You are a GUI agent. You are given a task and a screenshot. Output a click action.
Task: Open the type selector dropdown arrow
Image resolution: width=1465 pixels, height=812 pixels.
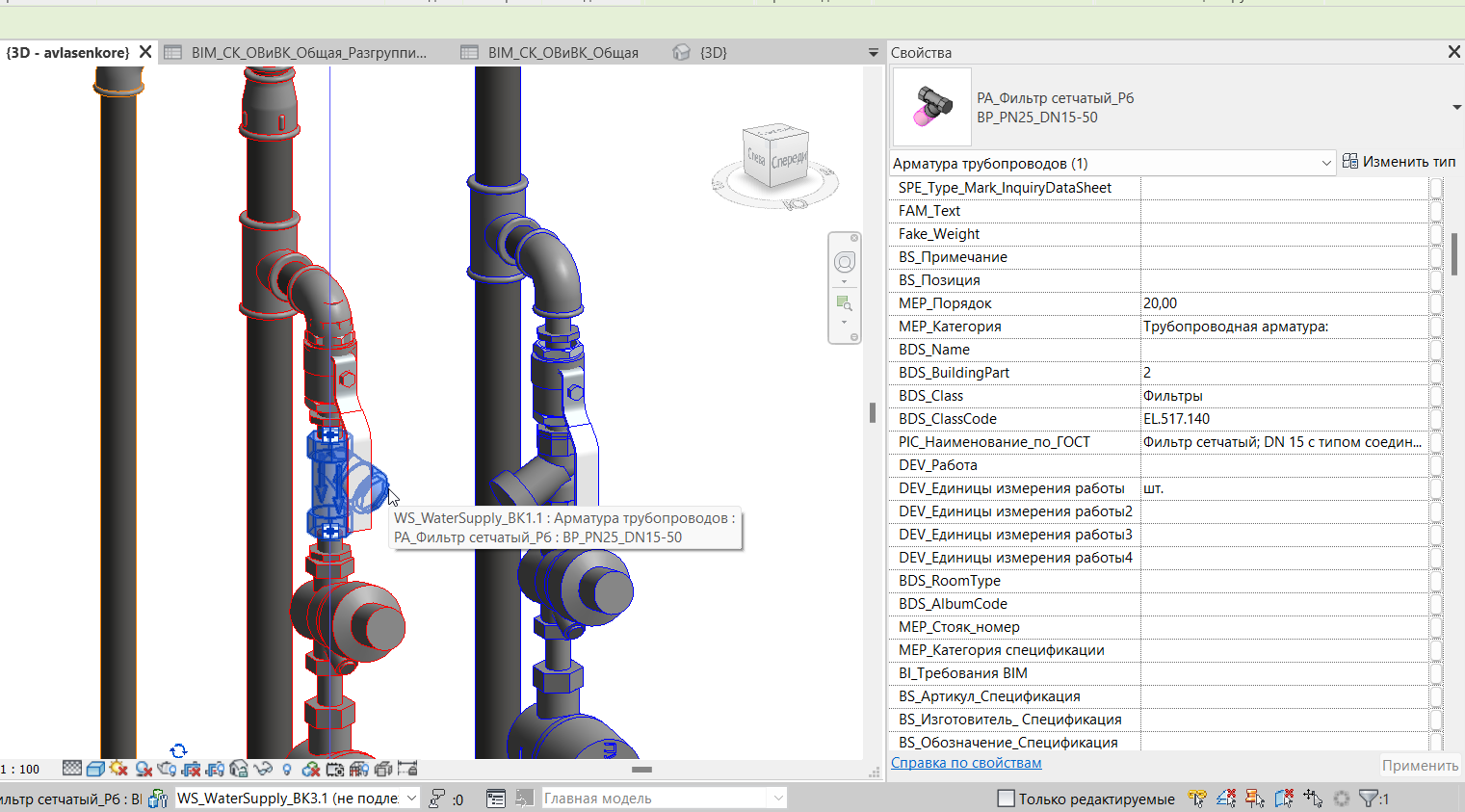[x=1456, y=107]
